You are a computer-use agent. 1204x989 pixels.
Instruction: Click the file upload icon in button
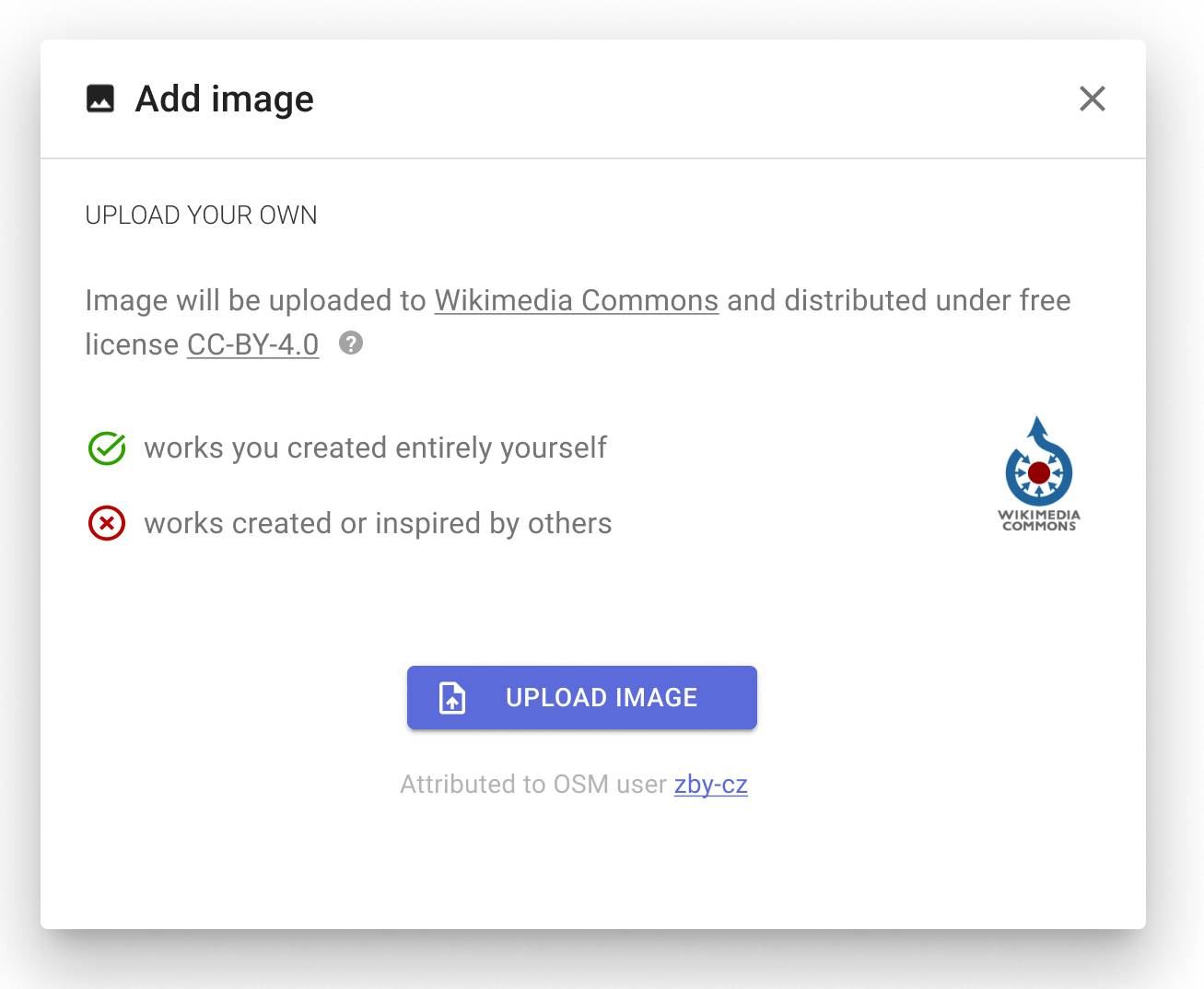tap(452, 698)
